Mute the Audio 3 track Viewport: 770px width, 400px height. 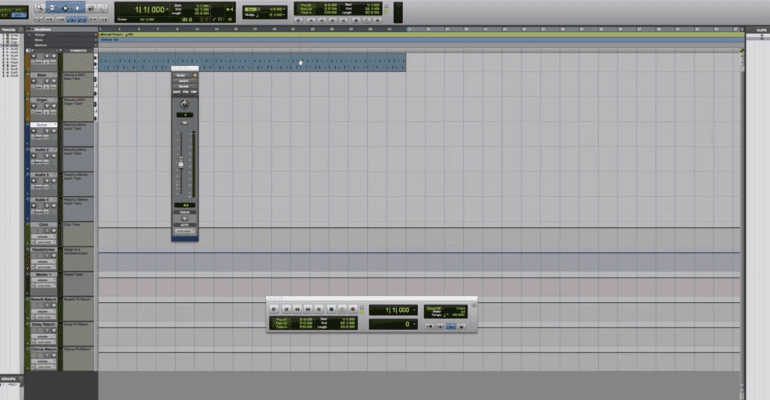tap(54, 181)
